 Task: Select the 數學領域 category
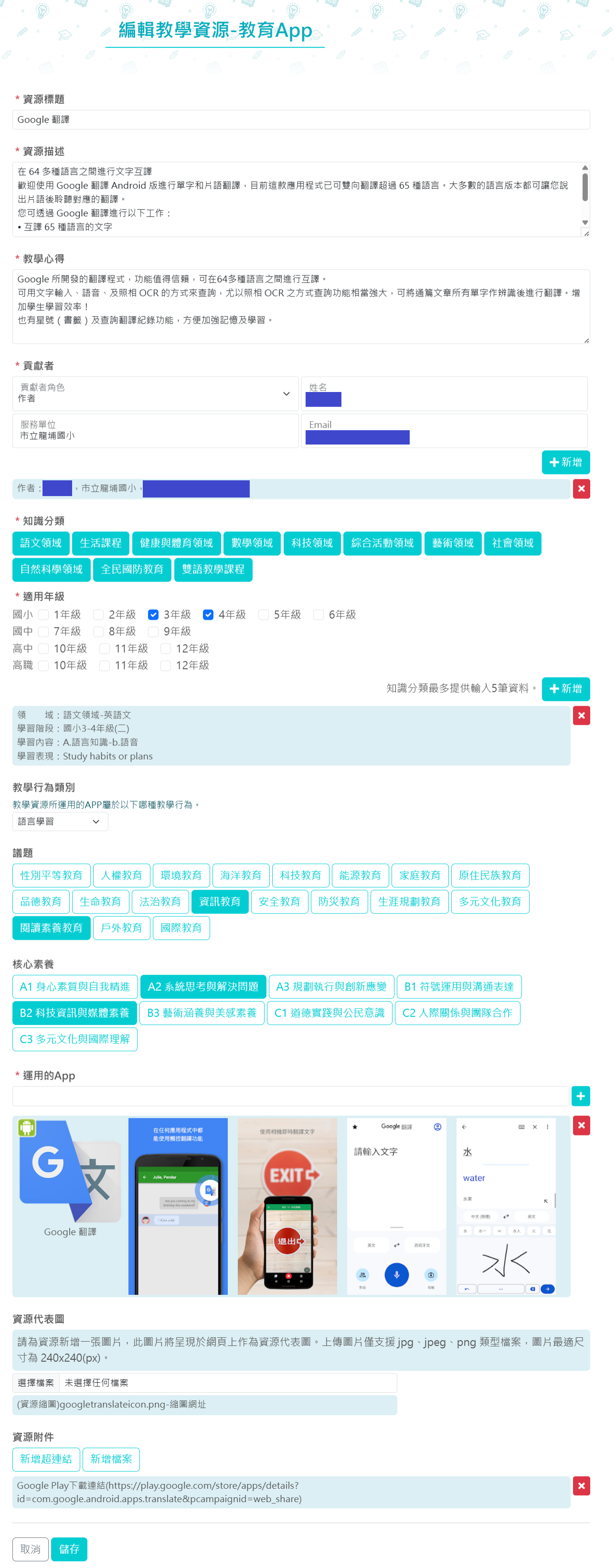(252, 543)
